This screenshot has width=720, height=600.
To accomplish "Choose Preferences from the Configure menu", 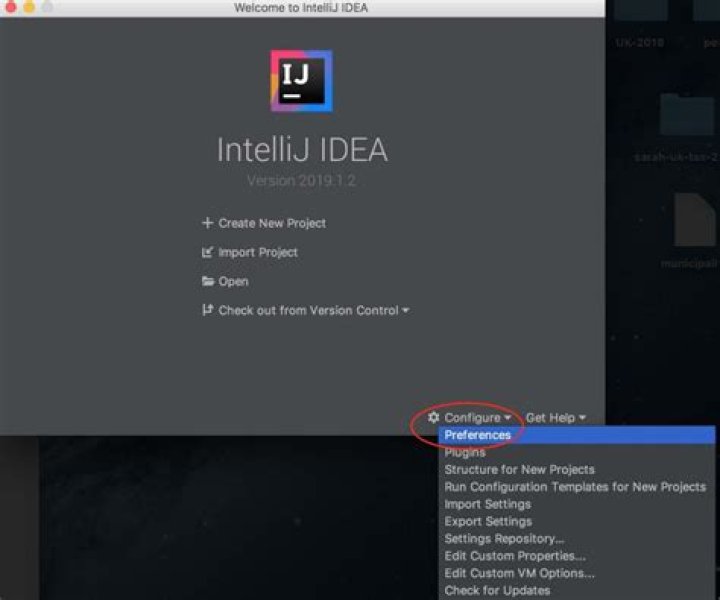I will click(478, 435).
